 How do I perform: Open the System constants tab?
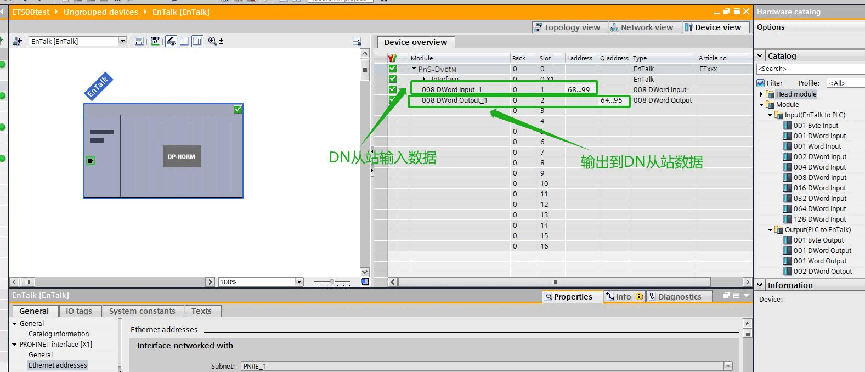click(142, 311)
